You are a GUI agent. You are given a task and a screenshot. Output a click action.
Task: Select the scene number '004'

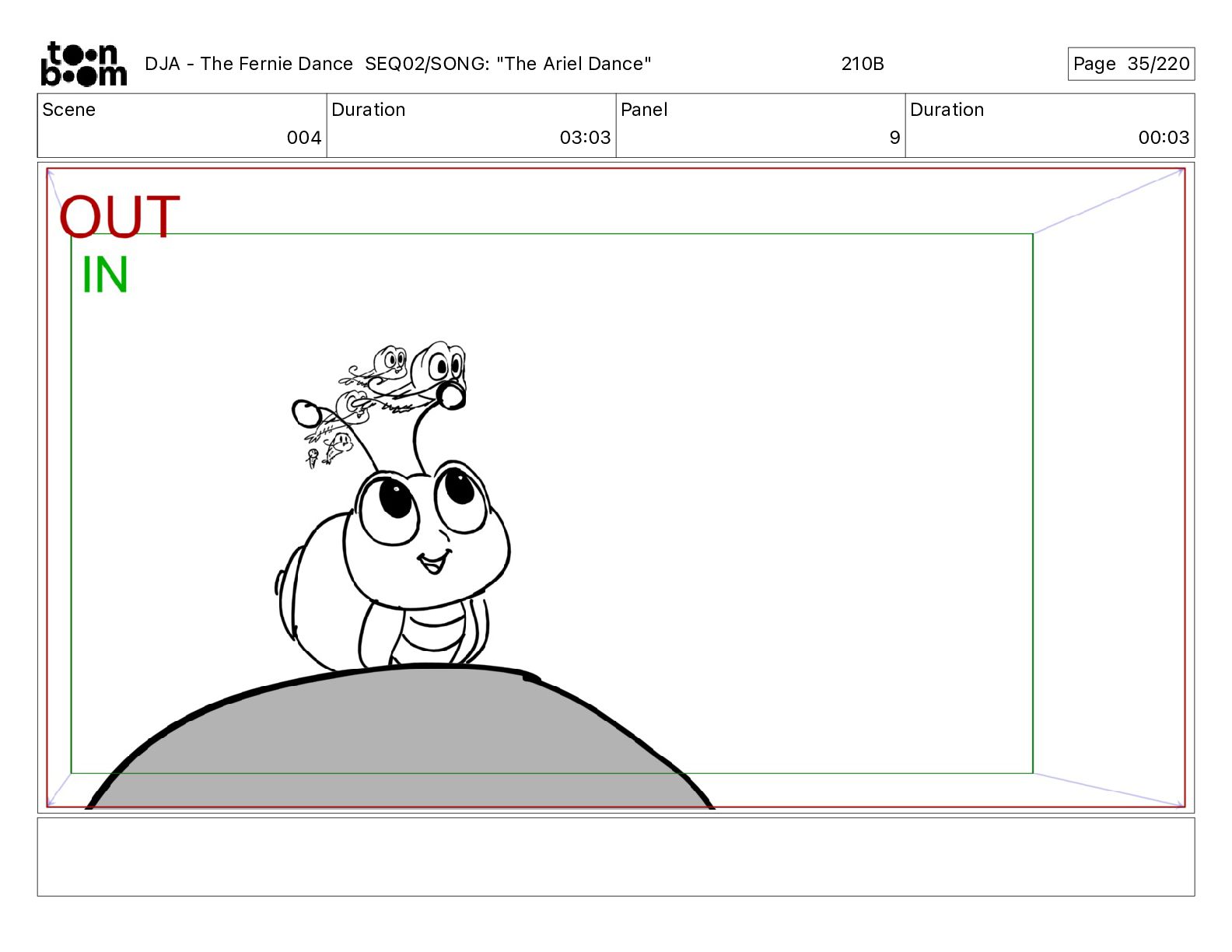coord(304,138)
